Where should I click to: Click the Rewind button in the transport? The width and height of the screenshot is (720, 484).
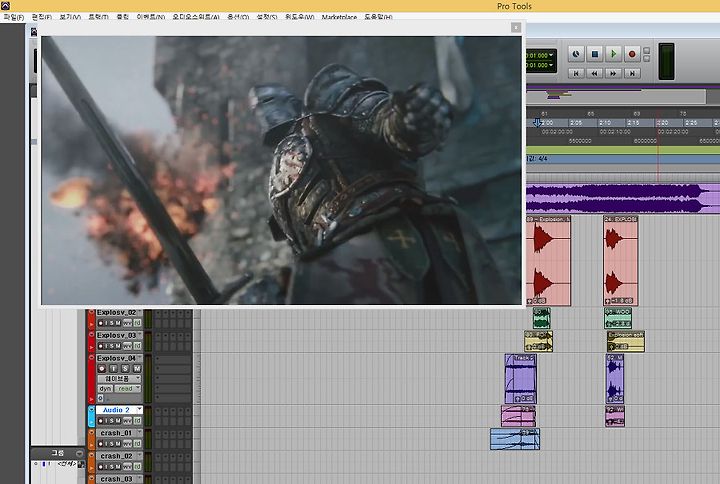(595, 73)
